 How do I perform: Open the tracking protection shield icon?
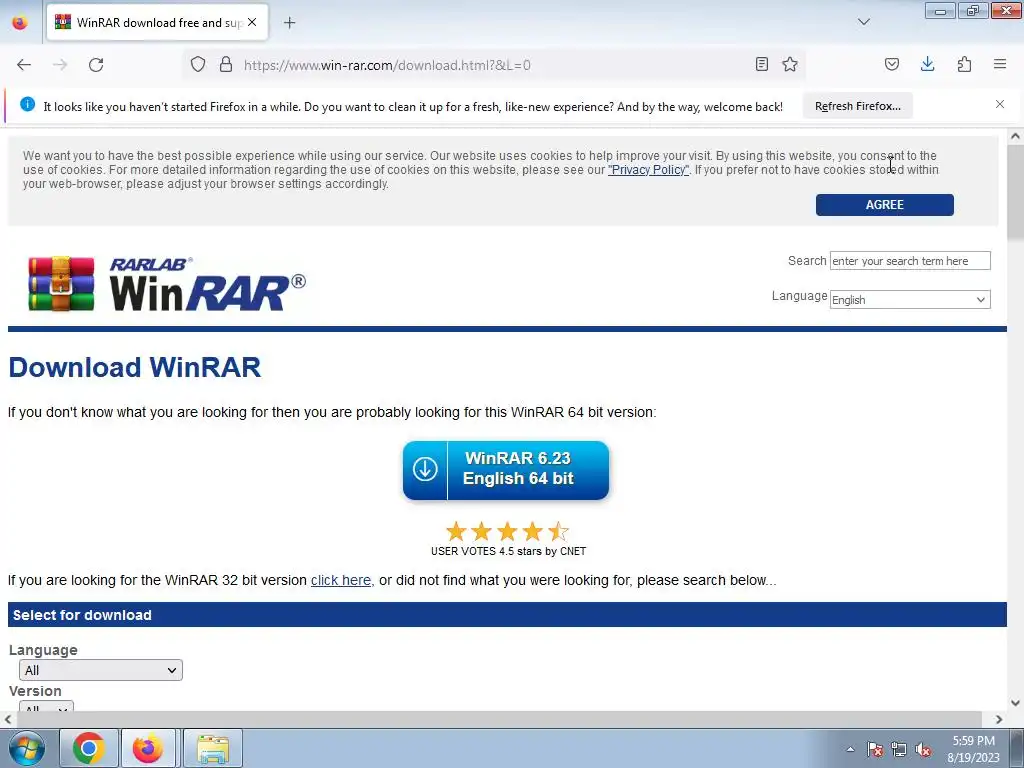pos(198,64)
